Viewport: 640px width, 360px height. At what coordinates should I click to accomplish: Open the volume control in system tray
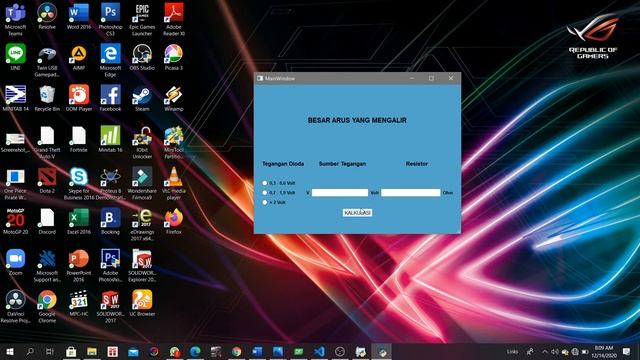(x=555, y=351)
